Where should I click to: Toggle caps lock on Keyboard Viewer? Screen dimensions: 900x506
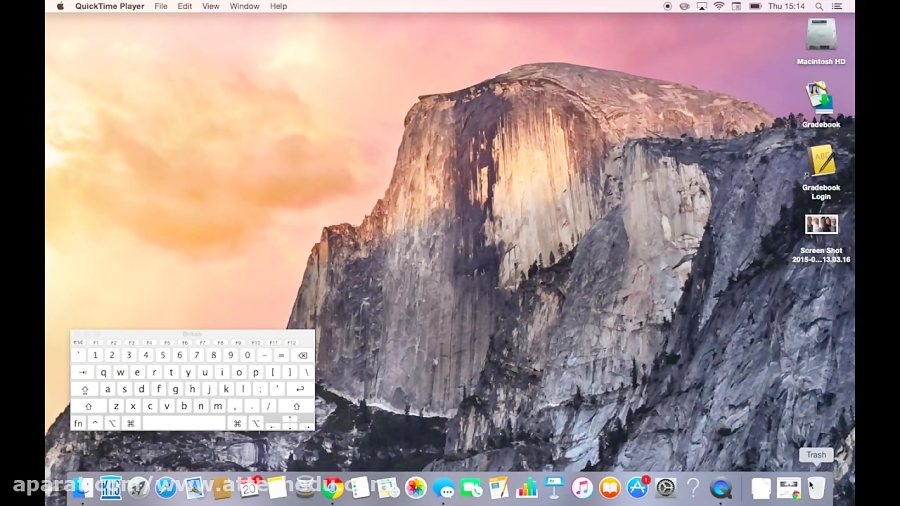pos(85,389)
